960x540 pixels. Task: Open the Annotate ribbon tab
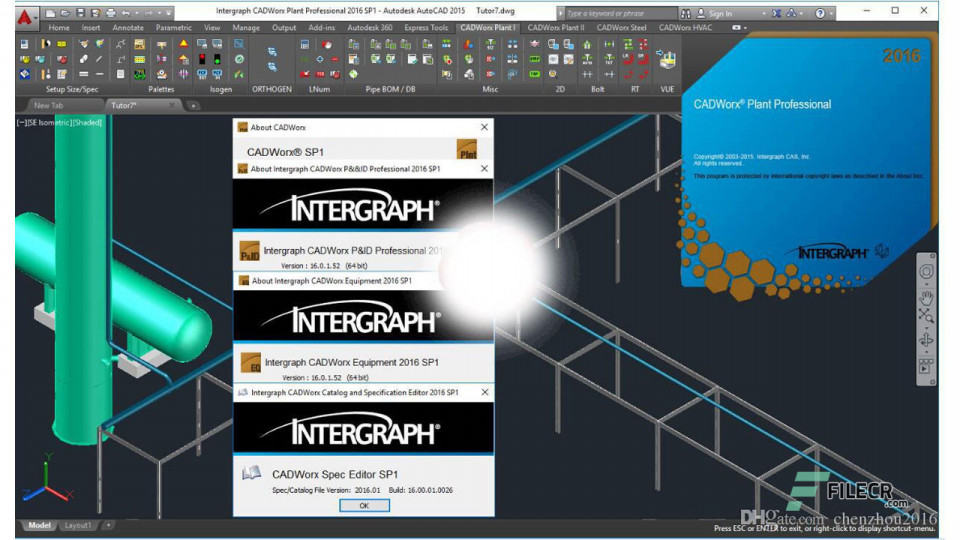(x=128, y=28)
